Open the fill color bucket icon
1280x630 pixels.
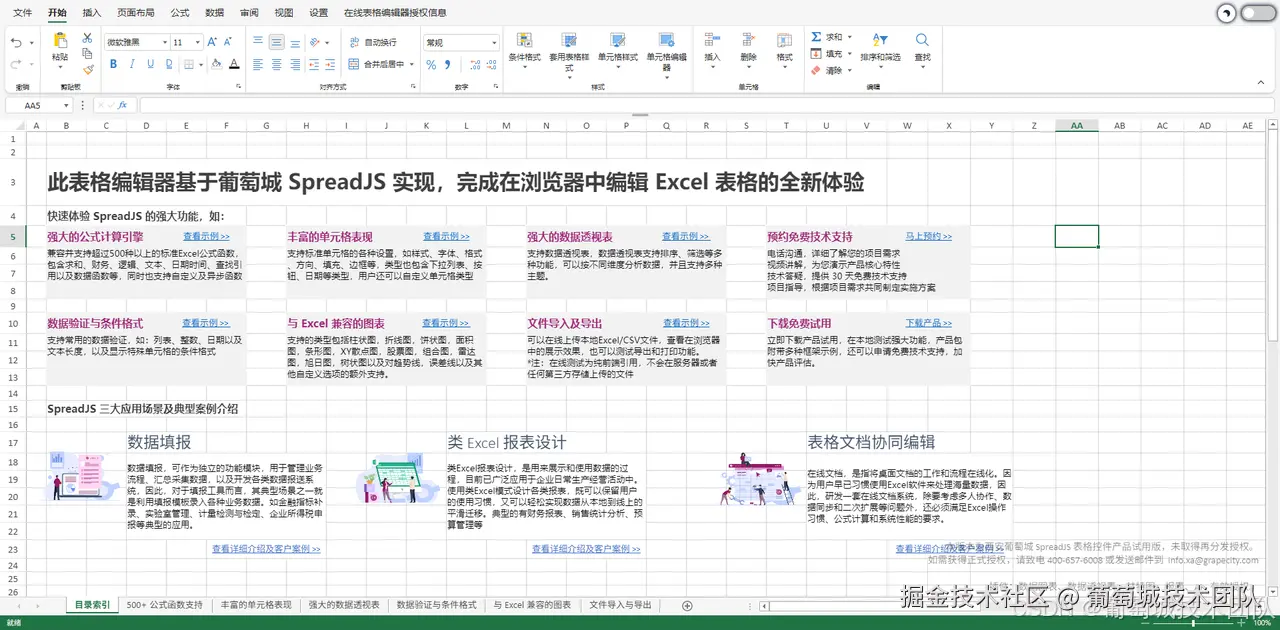[x=217, y=64]
